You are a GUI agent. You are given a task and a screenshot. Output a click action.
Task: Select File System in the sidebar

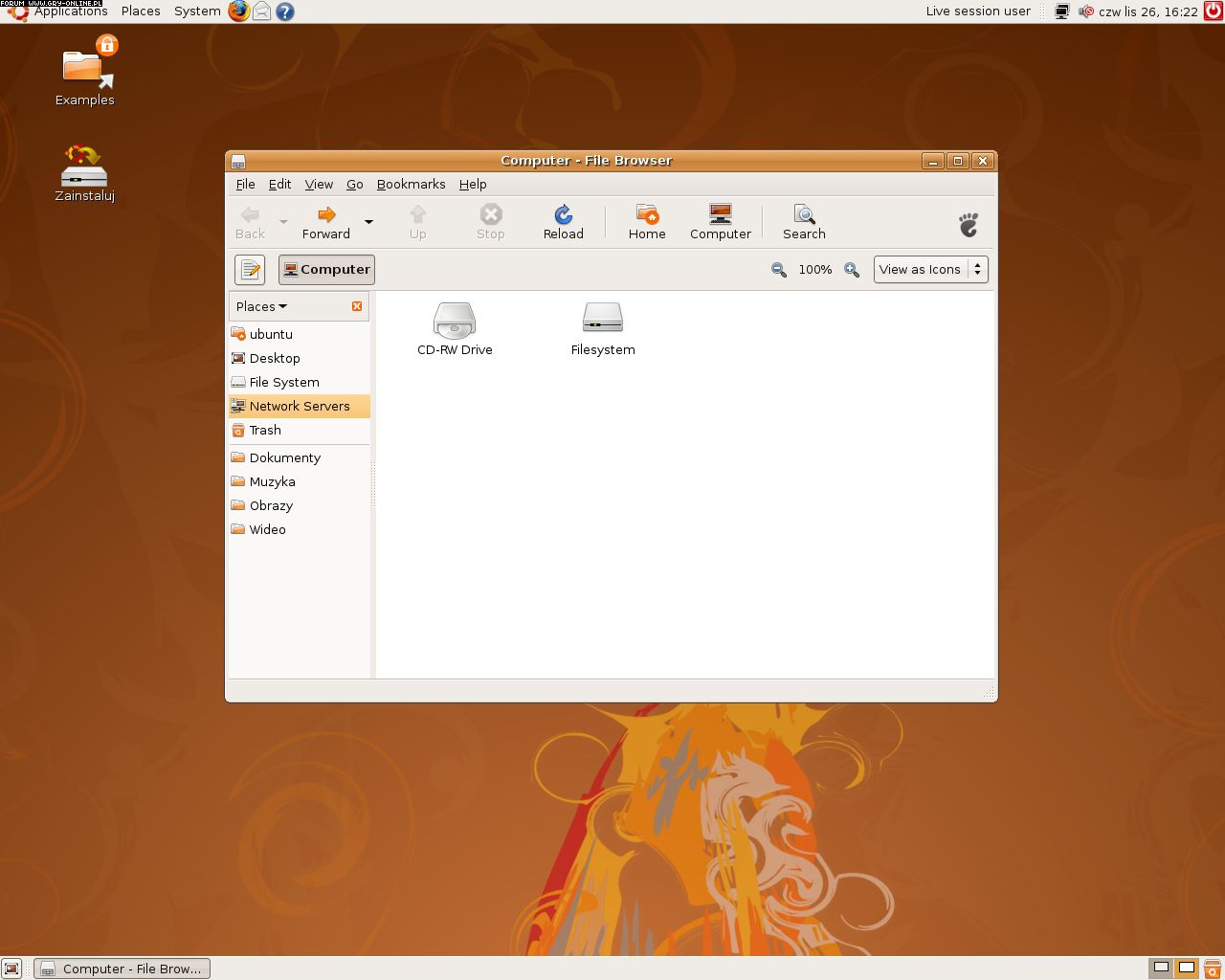300,382
